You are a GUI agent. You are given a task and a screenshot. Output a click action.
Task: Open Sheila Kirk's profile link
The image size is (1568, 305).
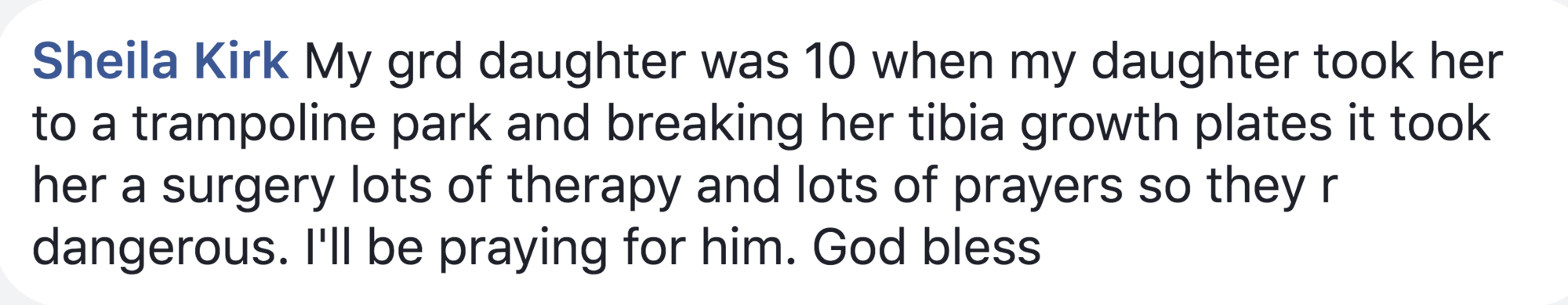coord(160,61)
